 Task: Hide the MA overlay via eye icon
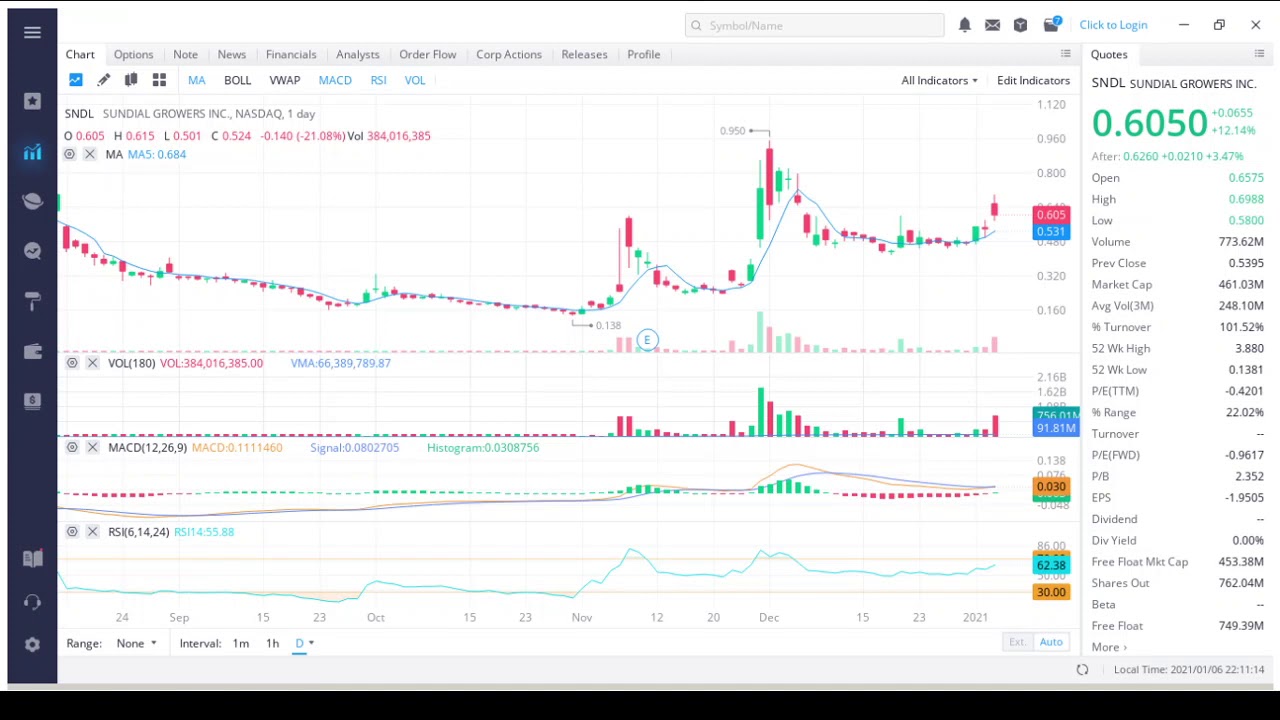click(69, 154)
